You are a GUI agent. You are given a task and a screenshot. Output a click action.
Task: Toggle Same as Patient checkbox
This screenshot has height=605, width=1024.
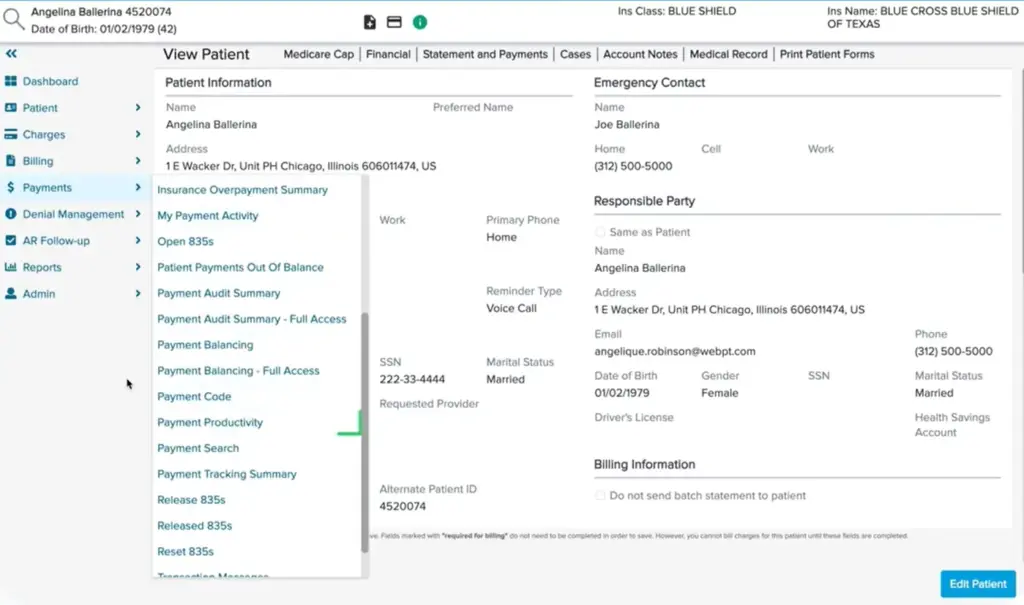click(600, 232)
